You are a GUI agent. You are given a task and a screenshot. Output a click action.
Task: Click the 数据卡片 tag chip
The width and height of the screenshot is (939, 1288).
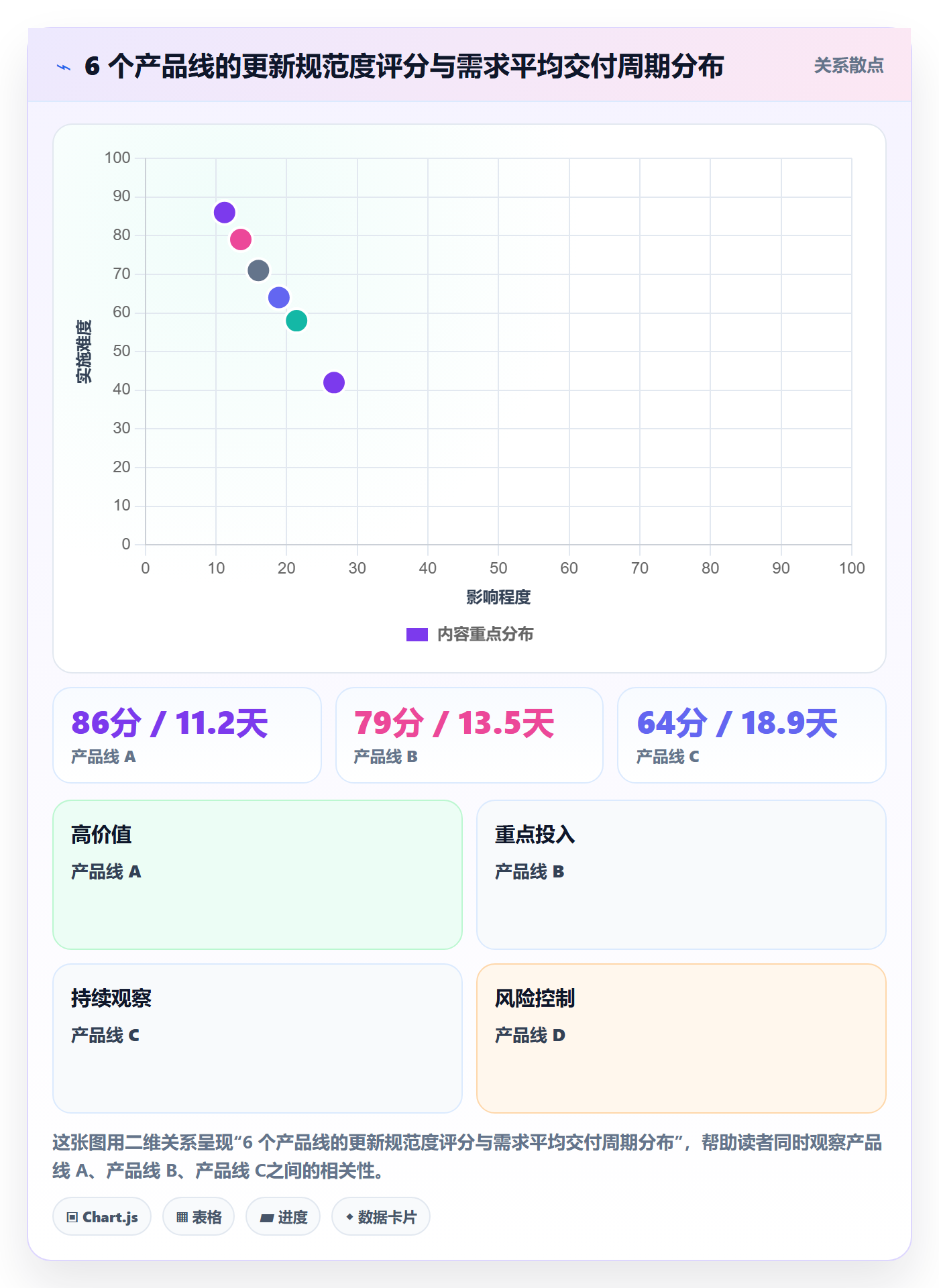381,1217
